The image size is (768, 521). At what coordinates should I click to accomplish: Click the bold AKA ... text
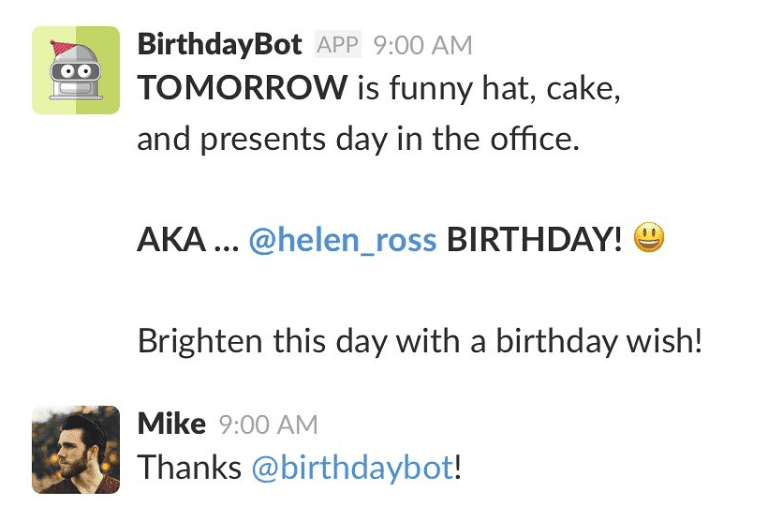(188, 239)
